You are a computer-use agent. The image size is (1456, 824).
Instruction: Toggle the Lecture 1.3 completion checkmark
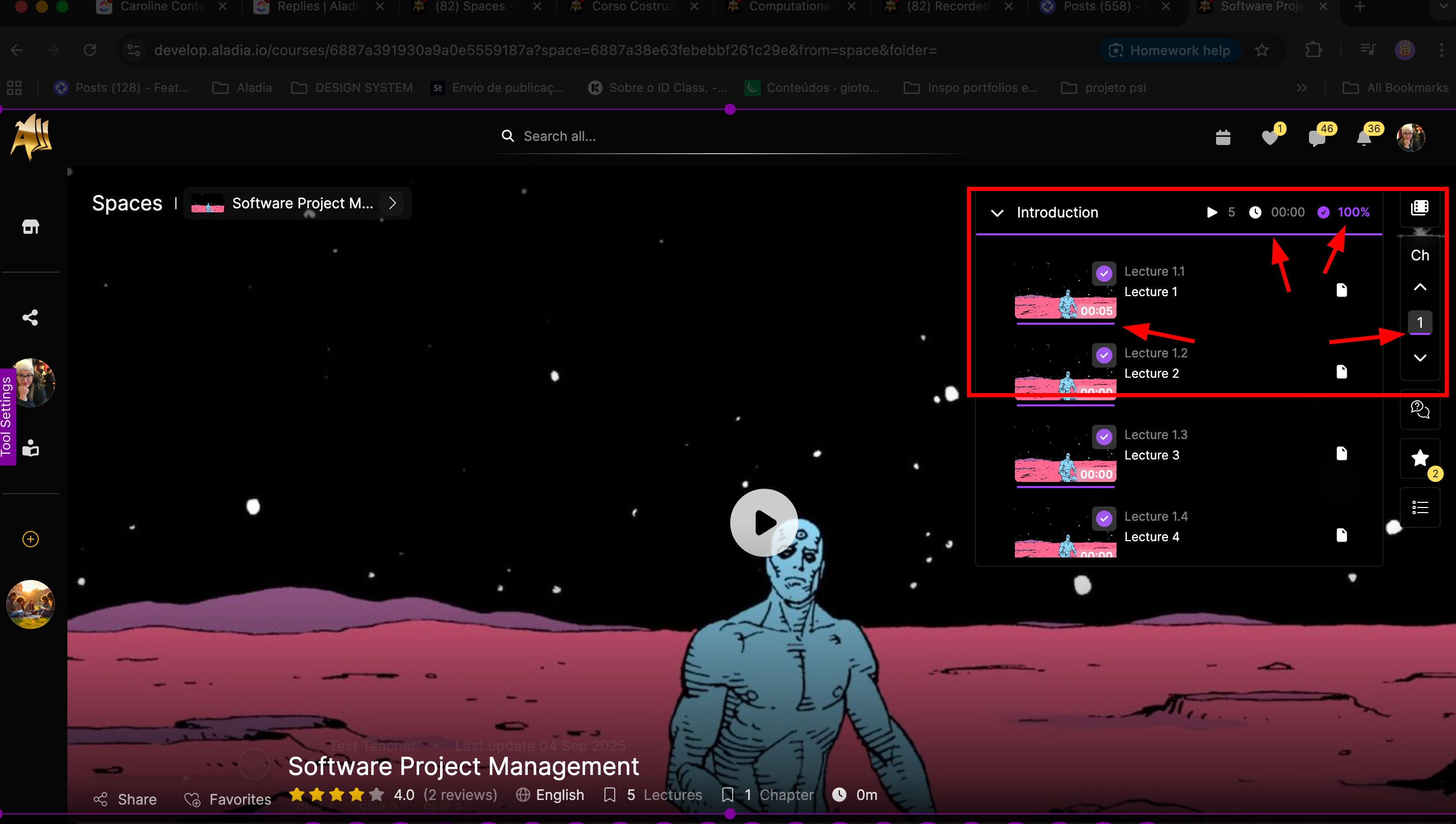[x=1104, y=437]
